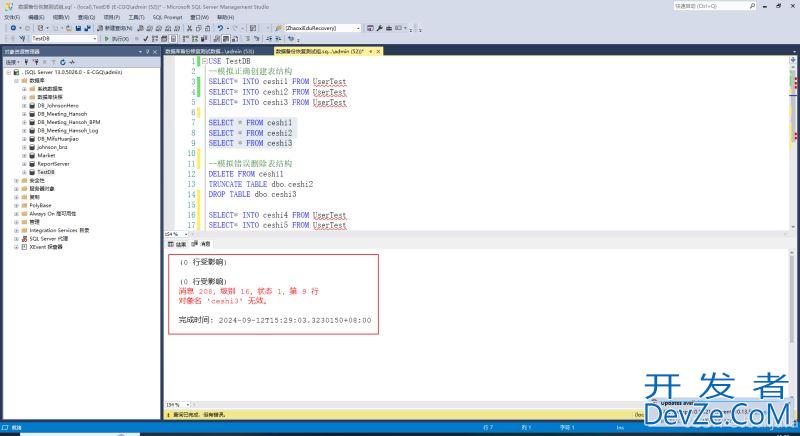Click the DELETE FROM ceshi1 line
The width and height of the screenshot is (800, 436).
[246, 174]
